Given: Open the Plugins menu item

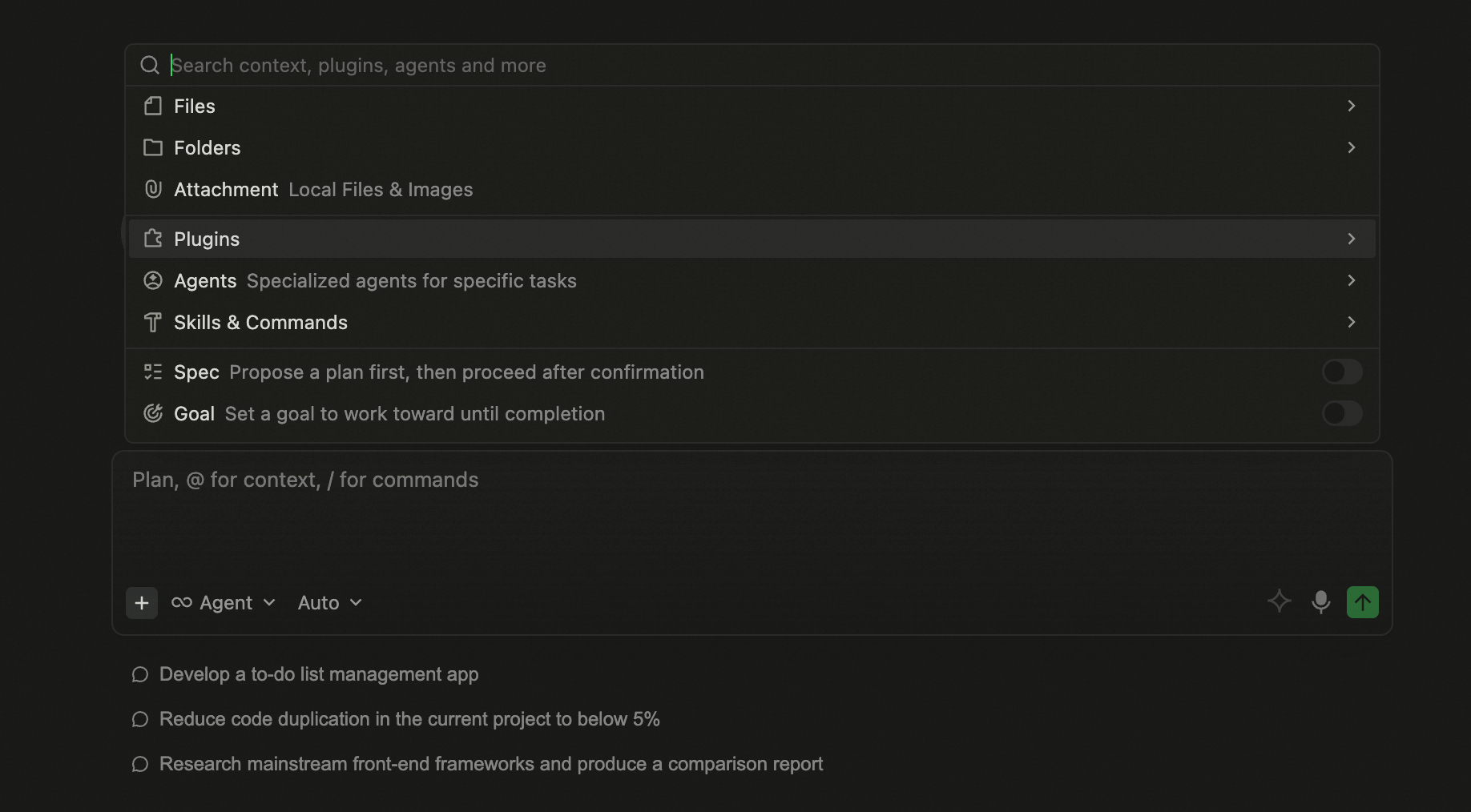Looking at the screenshot, I should pos(752,239).
